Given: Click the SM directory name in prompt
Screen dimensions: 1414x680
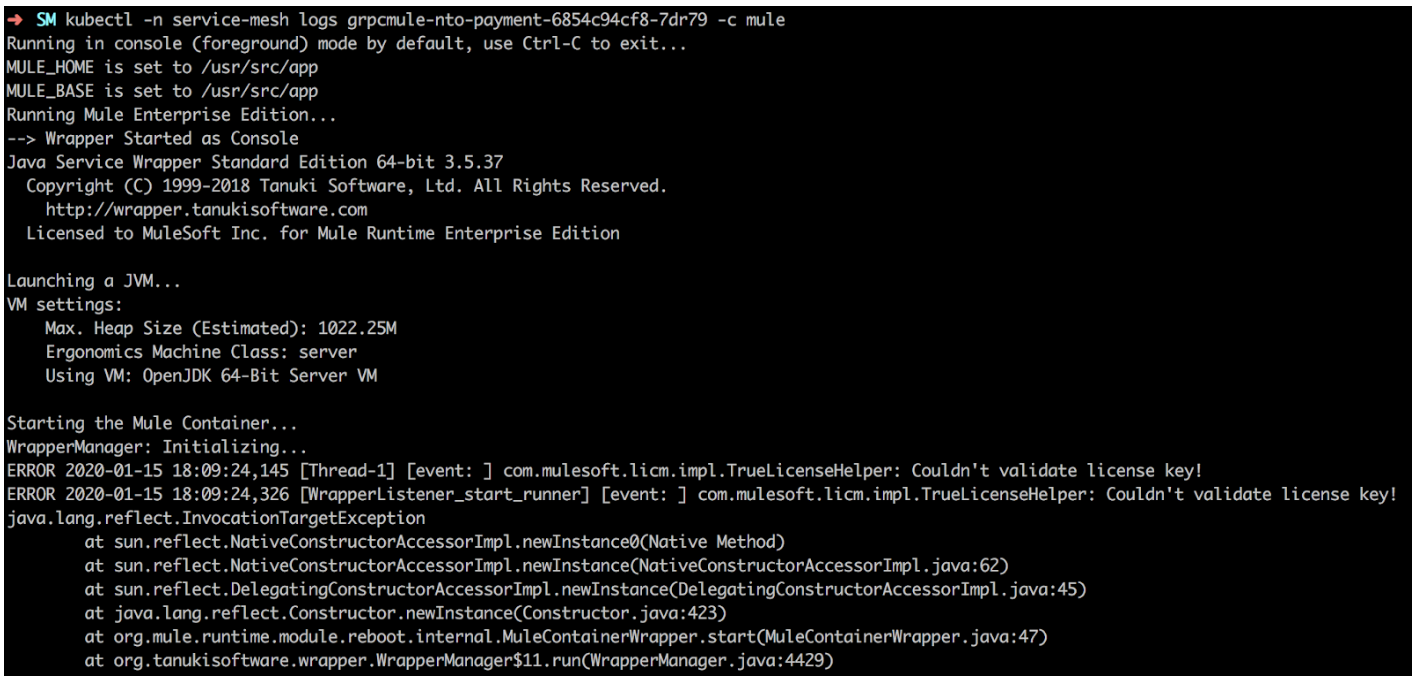Looking at the screenshot, I should 46,20.
